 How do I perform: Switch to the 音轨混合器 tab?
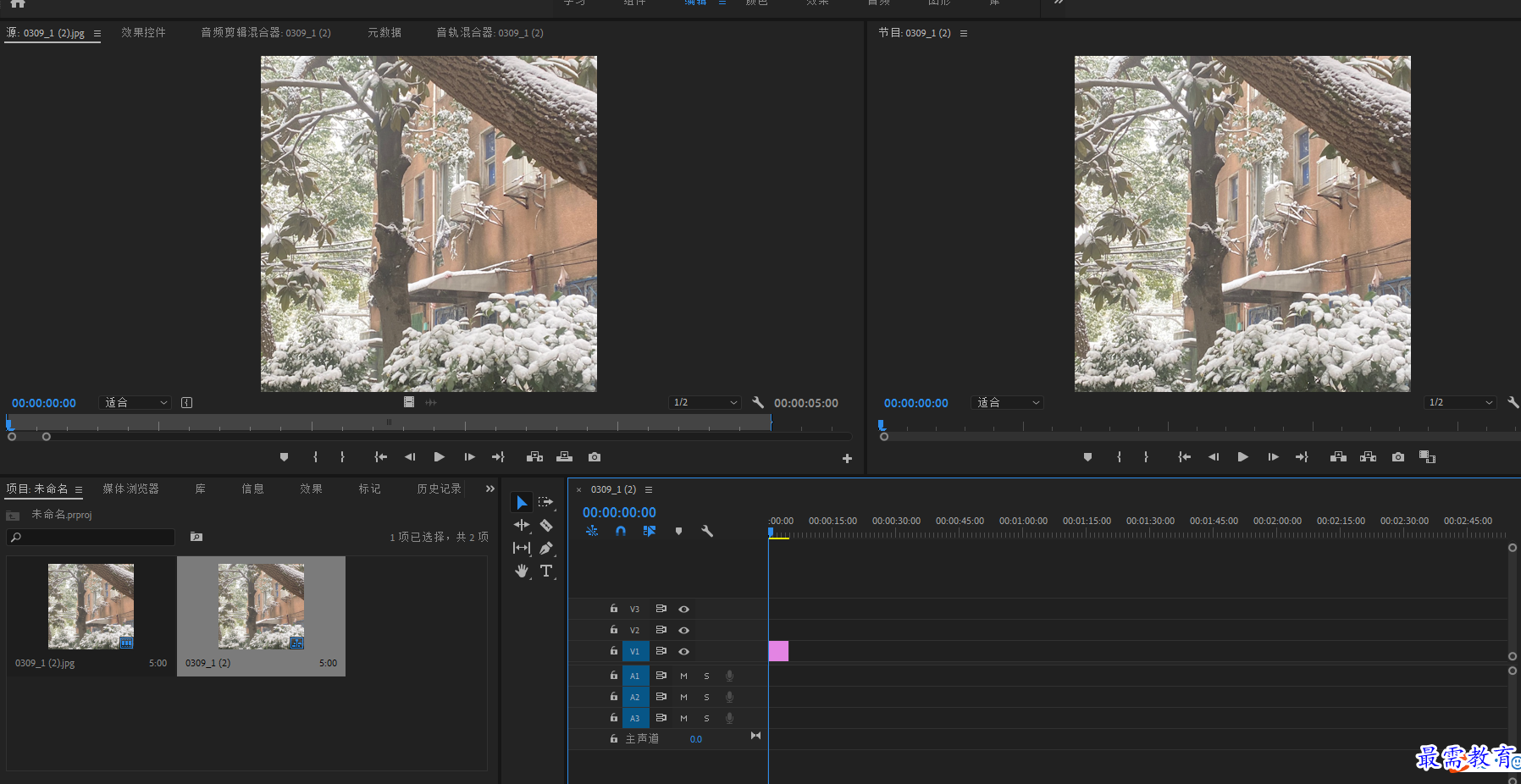(x=489, y=33)
